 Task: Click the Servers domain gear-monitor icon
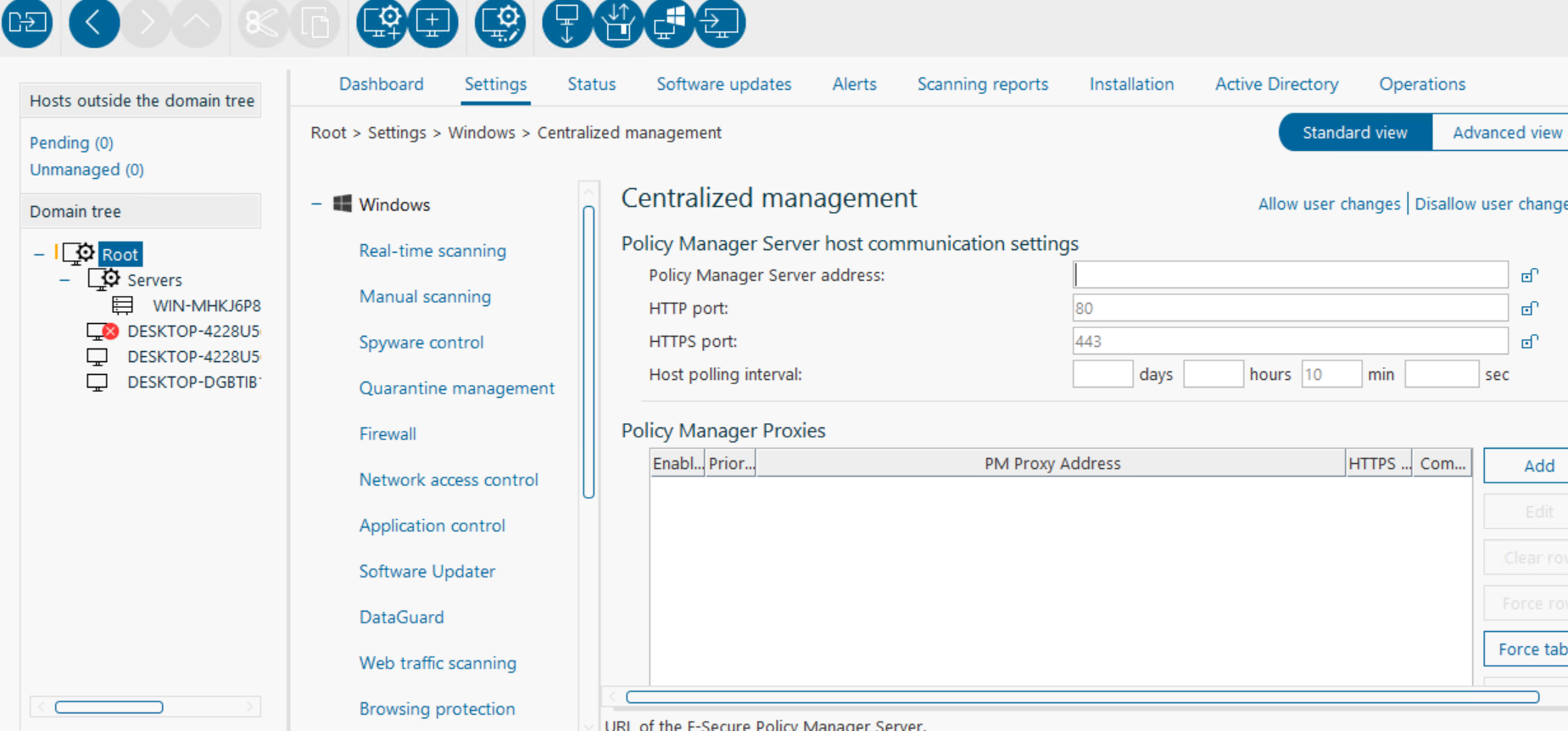104,279
